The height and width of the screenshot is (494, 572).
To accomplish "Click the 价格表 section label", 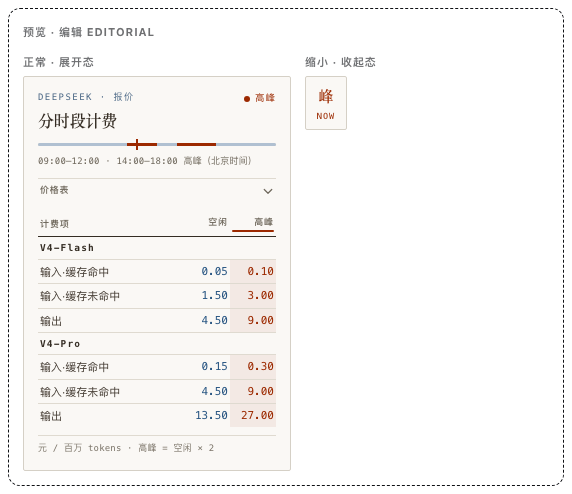I will 54,190.
